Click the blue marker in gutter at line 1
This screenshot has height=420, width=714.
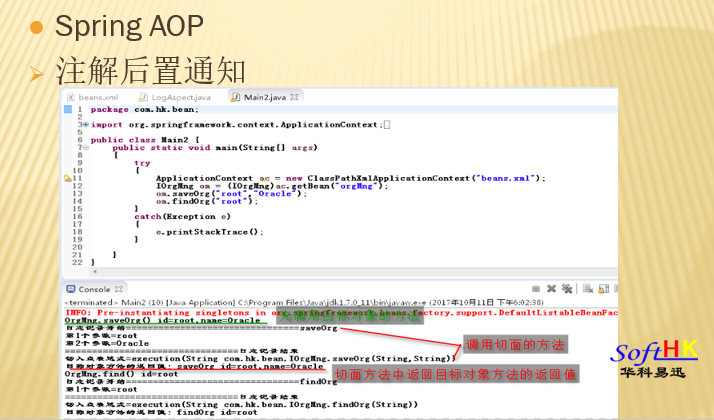68,109
